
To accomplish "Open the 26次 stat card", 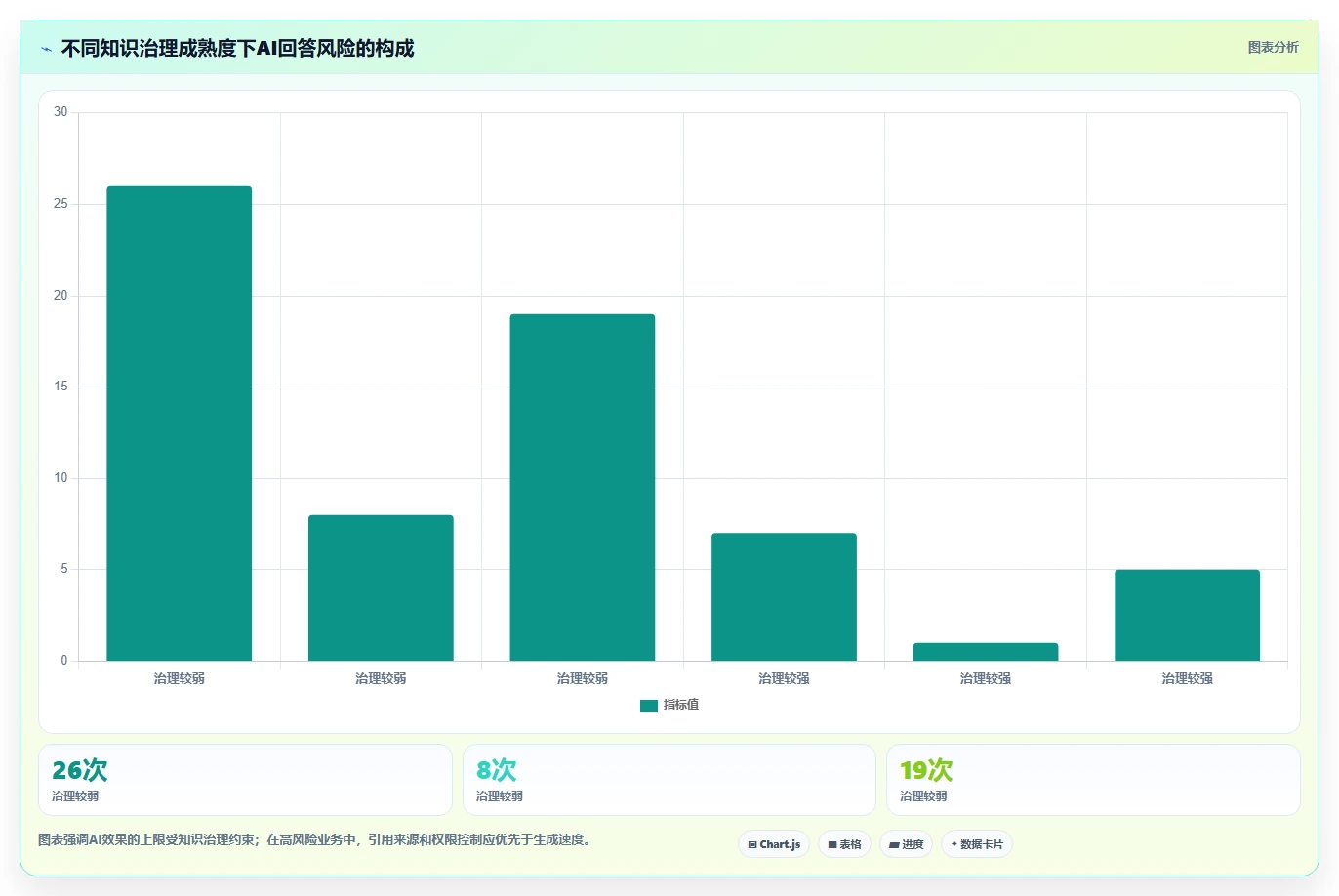I will 245,780.
